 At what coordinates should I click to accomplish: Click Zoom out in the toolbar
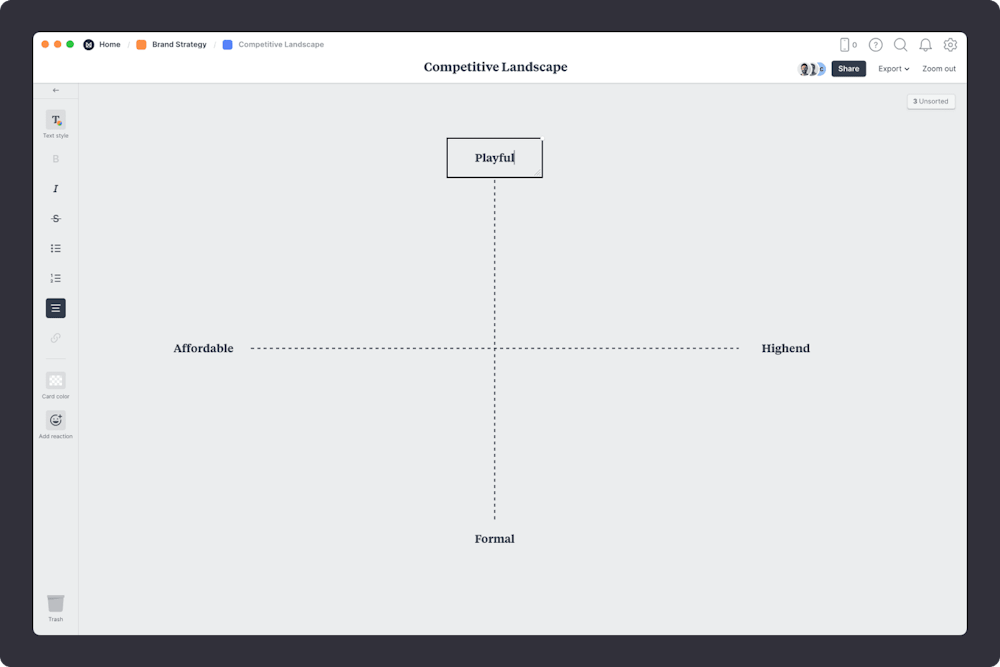(939, 68)
